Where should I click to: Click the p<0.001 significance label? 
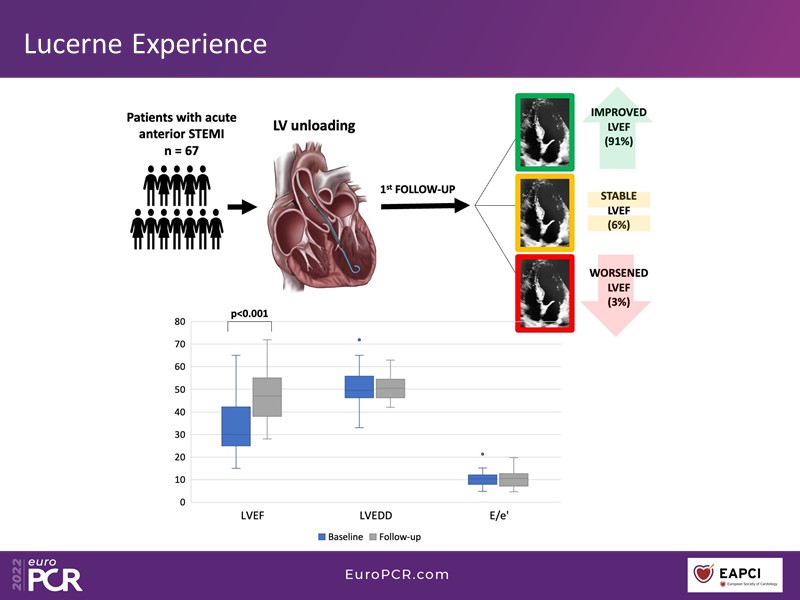[249, 313]
